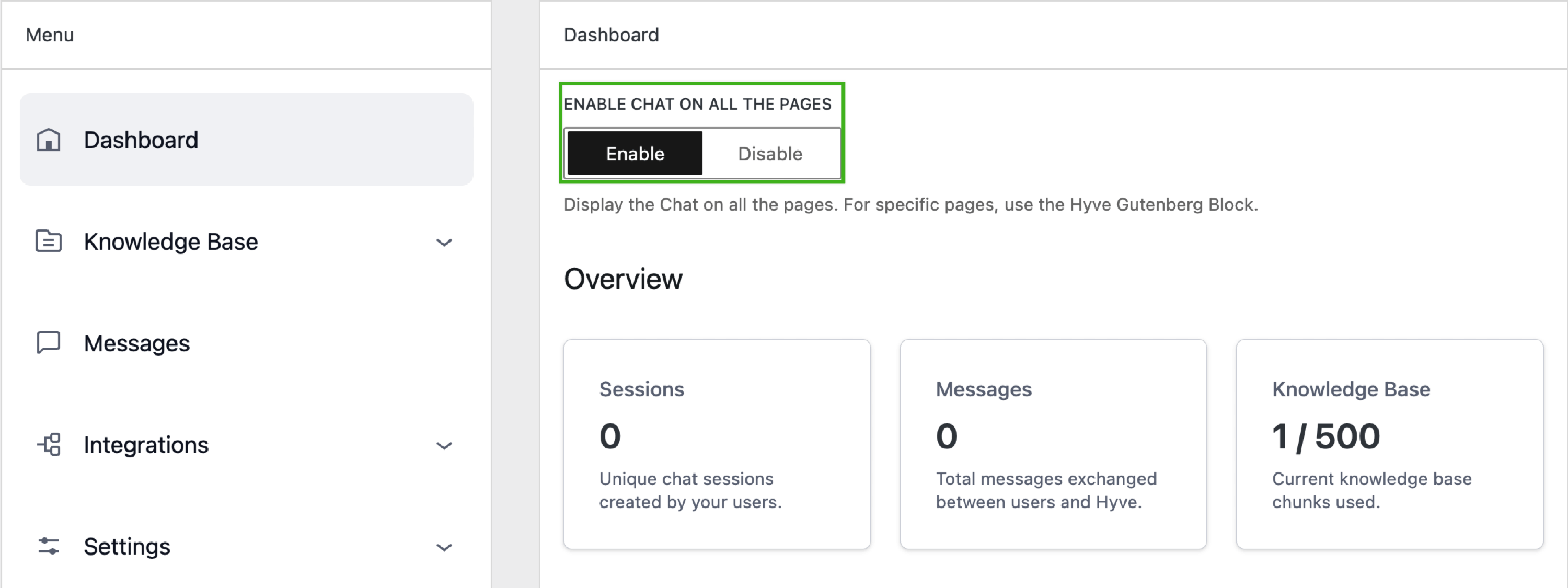Click the Settings sliders icon
The width and height of the screenshot is (1568, 588).
coord(49,546)
